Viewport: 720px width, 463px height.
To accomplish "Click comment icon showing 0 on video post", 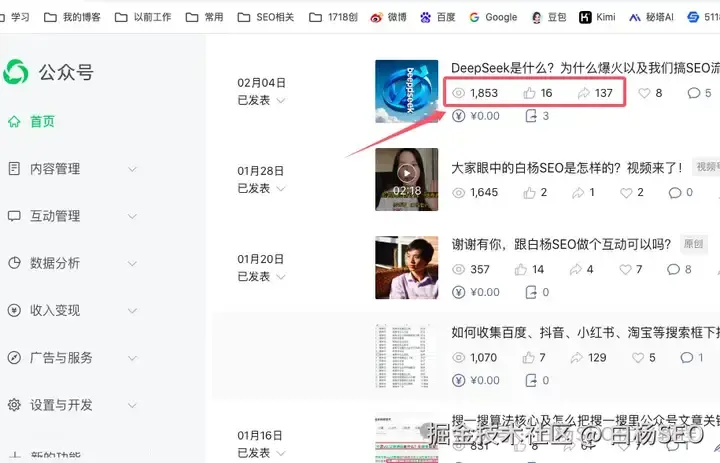I will click(675, 192).
